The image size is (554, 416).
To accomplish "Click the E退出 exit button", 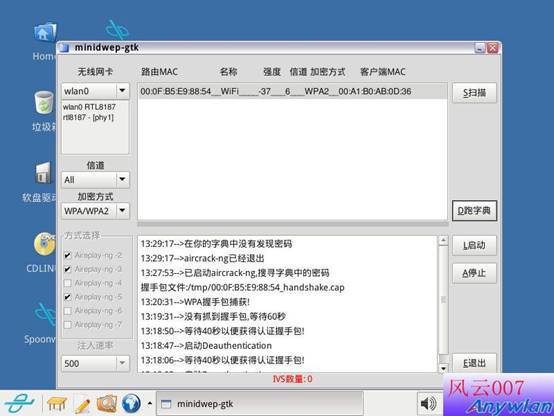I will 475,363.
